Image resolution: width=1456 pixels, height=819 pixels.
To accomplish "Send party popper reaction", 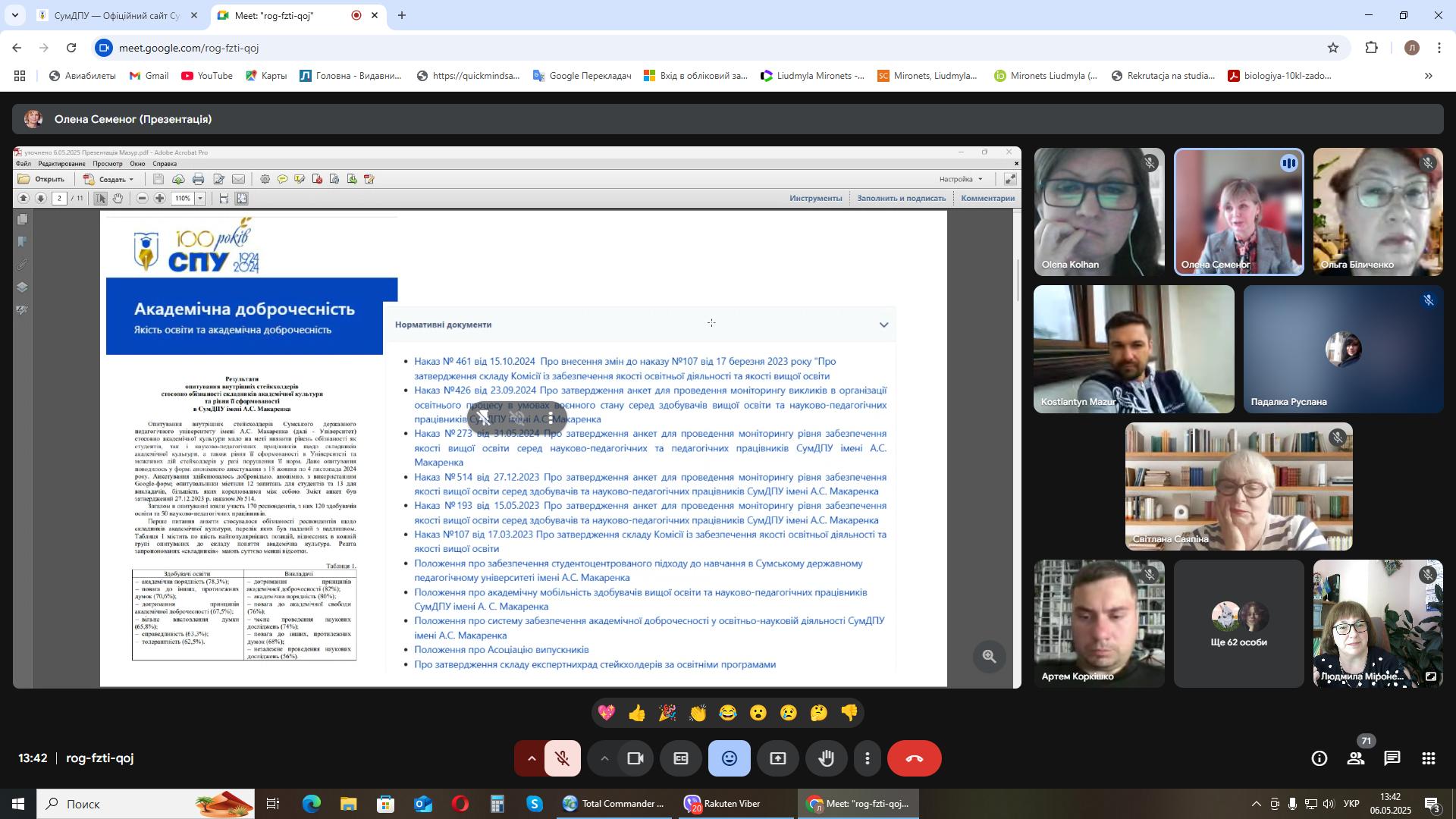I will click(x=667, y=713).
